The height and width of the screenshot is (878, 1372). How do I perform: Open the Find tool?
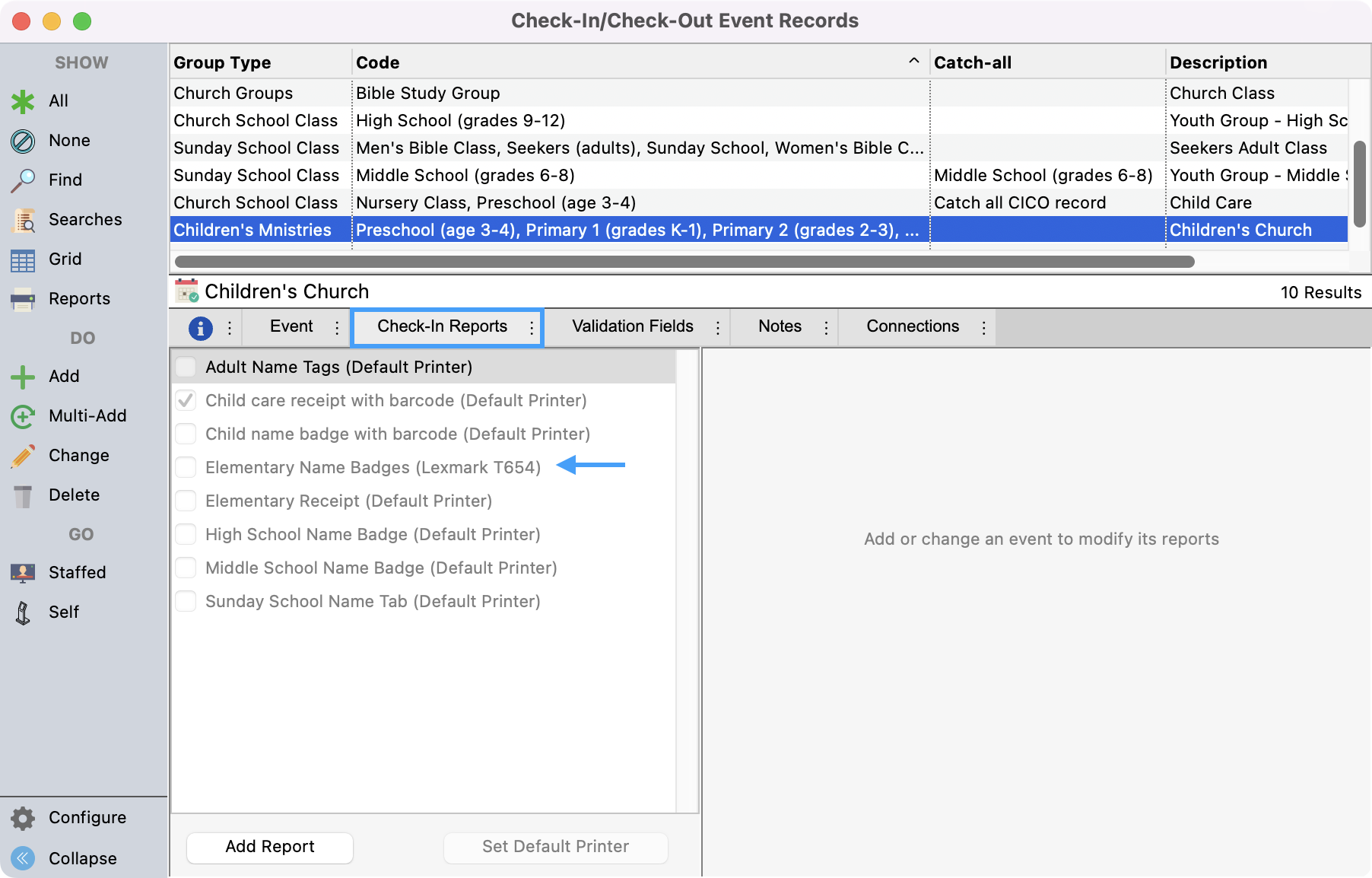[x=65, y=180]
